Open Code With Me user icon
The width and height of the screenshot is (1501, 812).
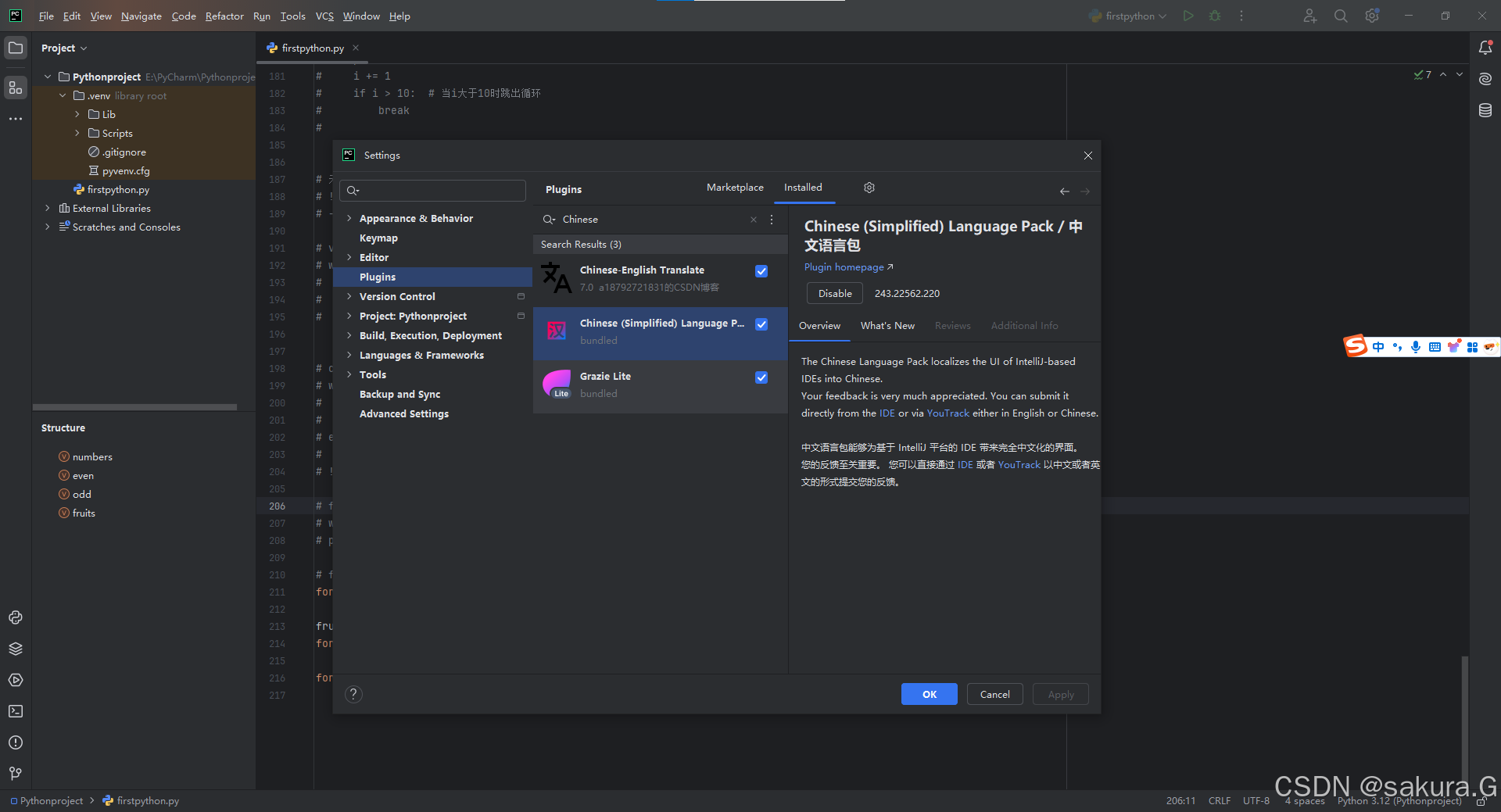click(x=1310, y=16)
